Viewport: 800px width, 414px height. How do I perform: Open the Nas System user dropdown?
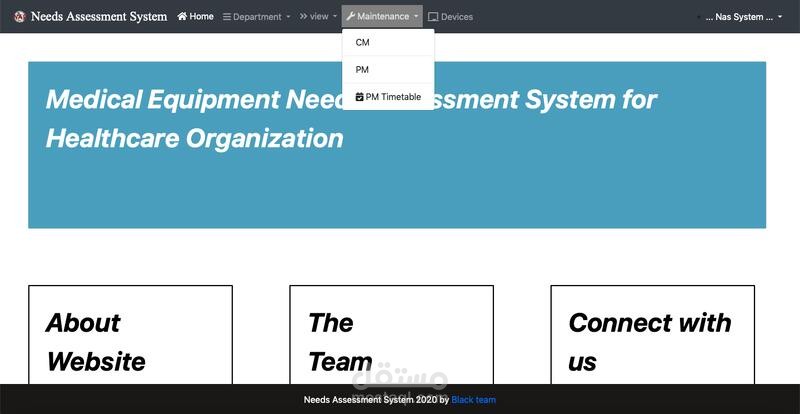tap(743, 17)
